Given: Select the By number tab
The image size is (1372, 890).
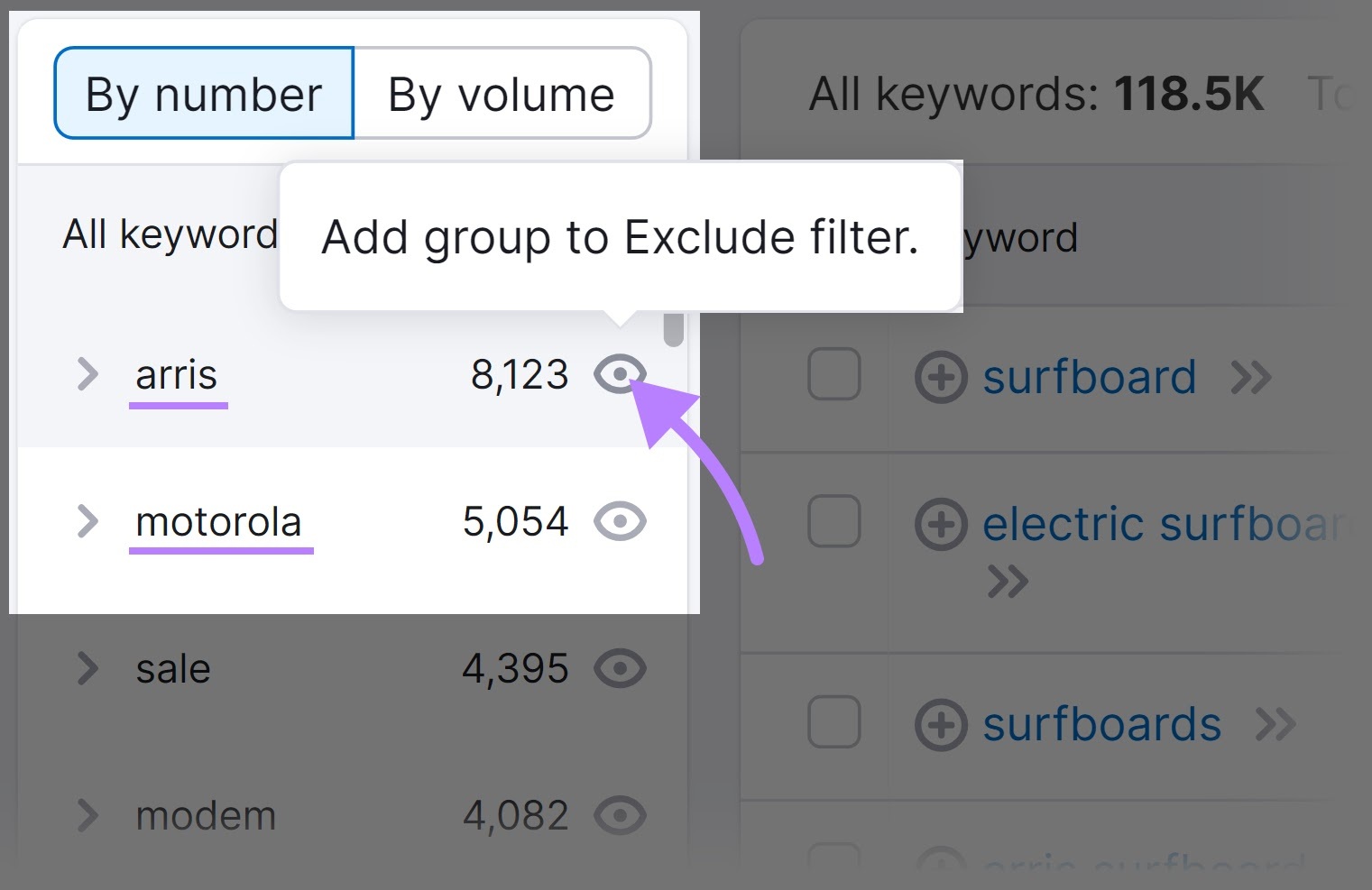Looking at the screenshot, I should click(x=204, y=94).
